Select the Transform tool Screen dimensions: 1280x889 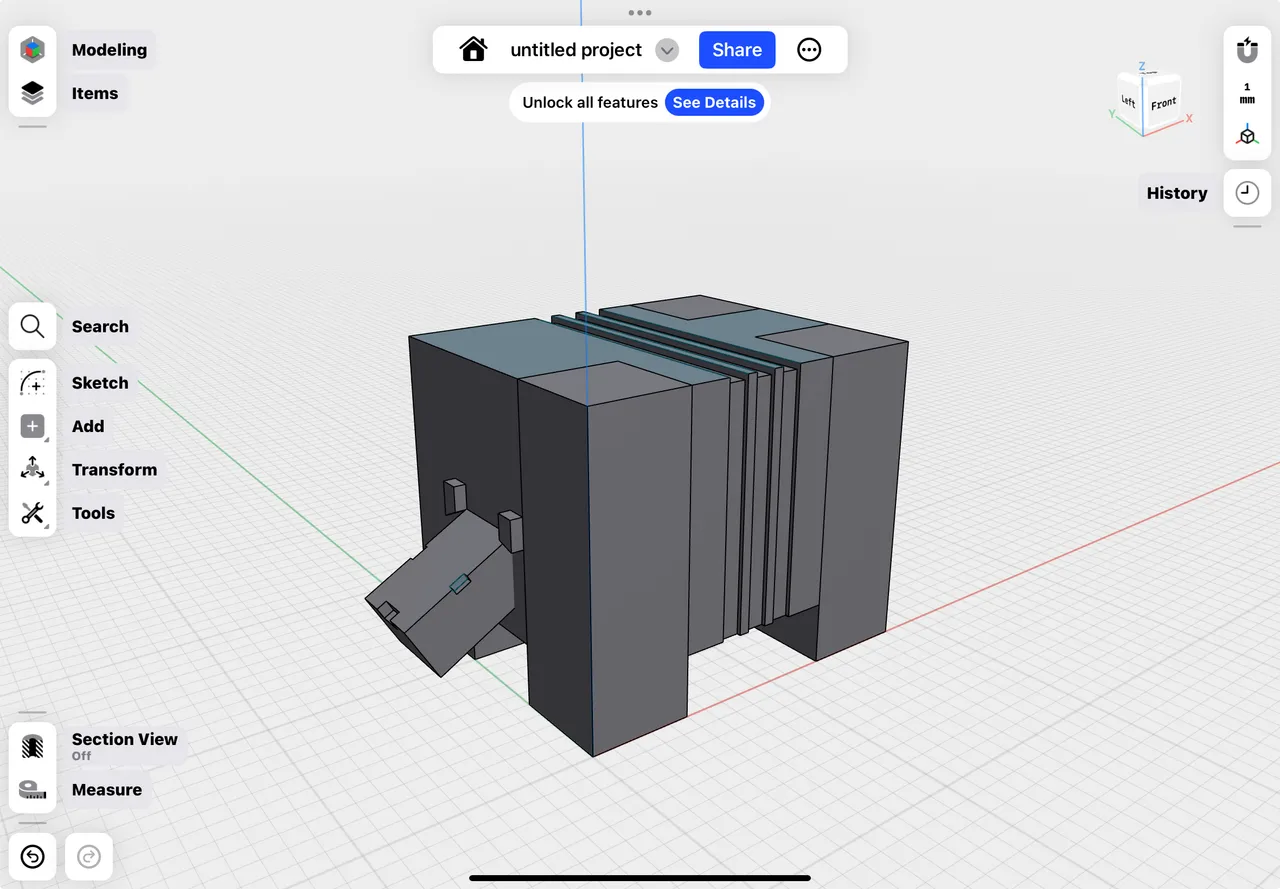[x=32, y=469]
